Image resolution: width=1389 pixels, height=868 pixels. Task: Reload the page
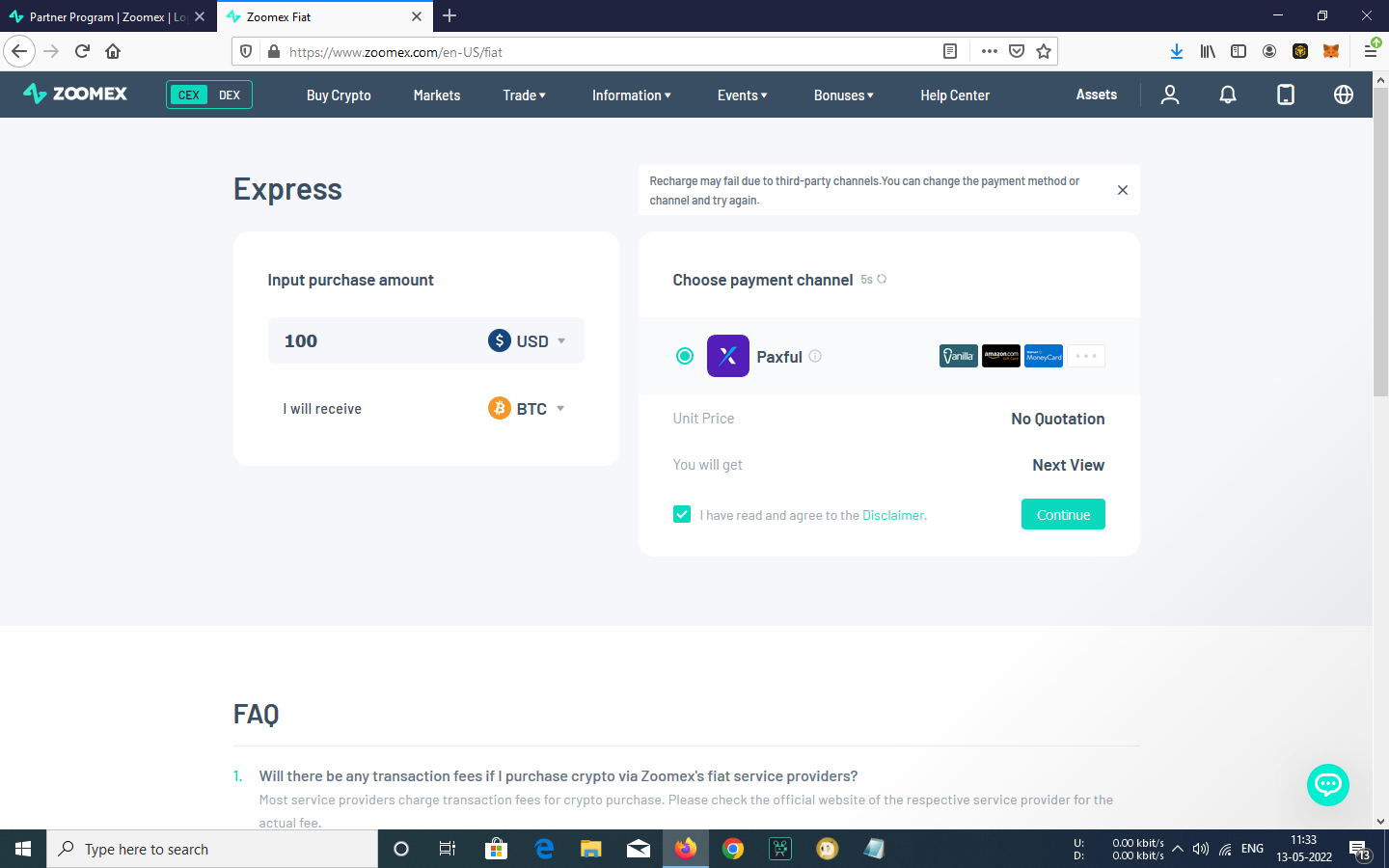[x=82, y=51]
